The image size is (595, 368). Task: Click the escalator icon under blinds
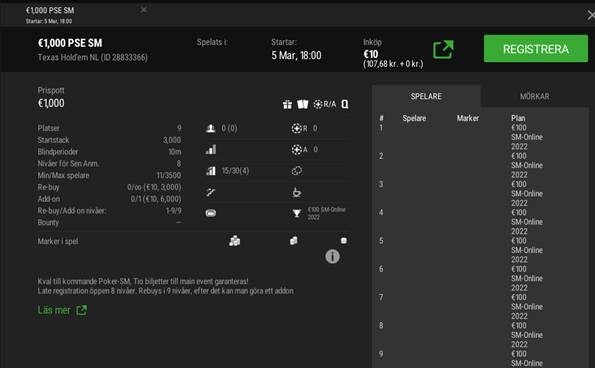pos(211,192)
